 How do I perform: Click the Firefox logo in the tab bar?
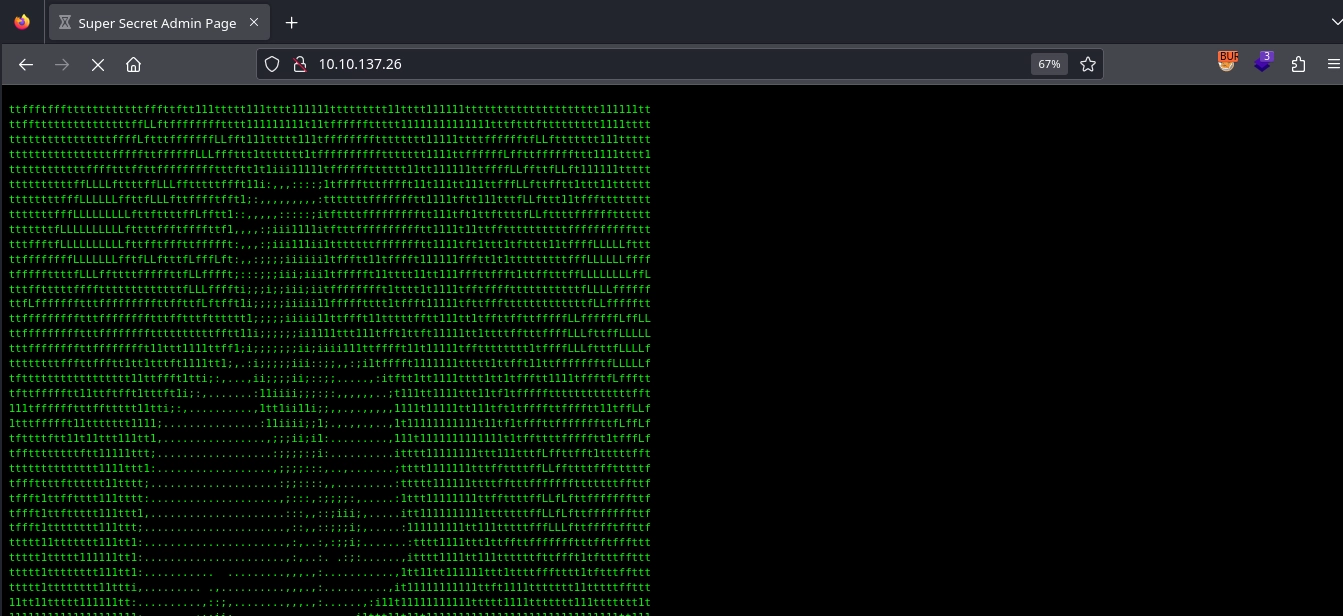pyautogui.click(x=22, y=22)
